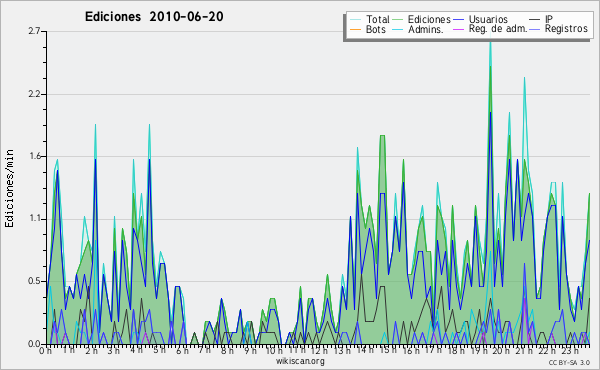Click the "6 h" hour label
This screenshot has height=370, width=600.
click(x=182, y=350)
